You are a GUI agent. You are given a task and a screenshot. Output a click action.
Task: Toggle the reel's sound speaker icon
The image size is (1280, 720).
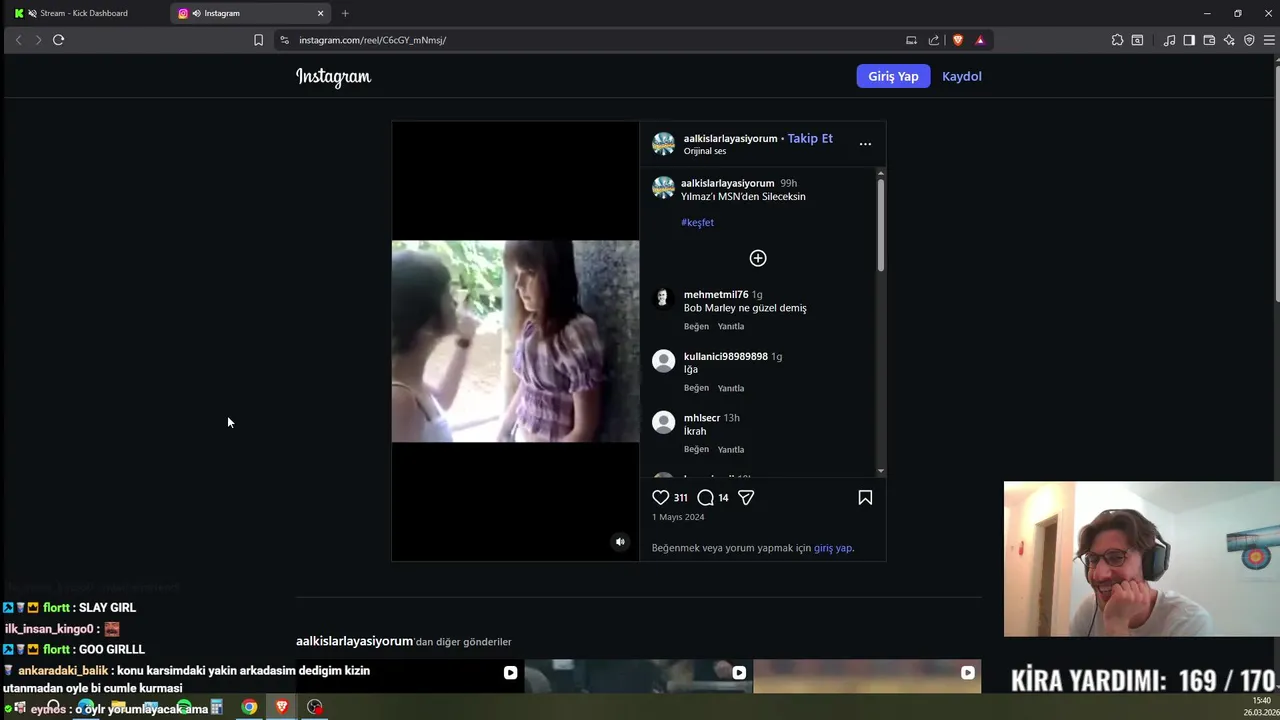[620, 542]
